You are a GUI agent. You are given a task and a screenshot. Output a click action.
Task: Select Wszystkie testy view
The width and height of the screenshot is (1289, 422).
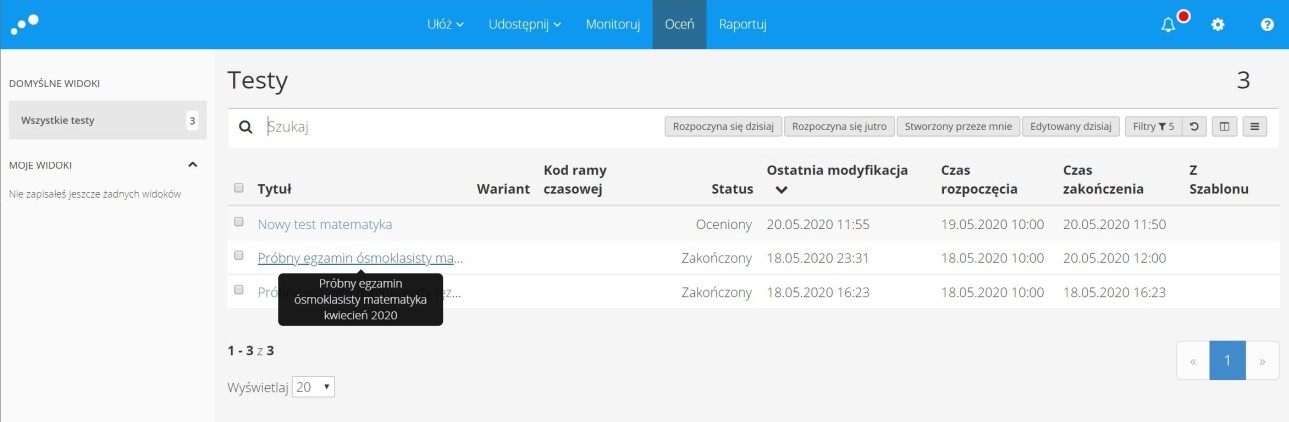pos(107,120)
